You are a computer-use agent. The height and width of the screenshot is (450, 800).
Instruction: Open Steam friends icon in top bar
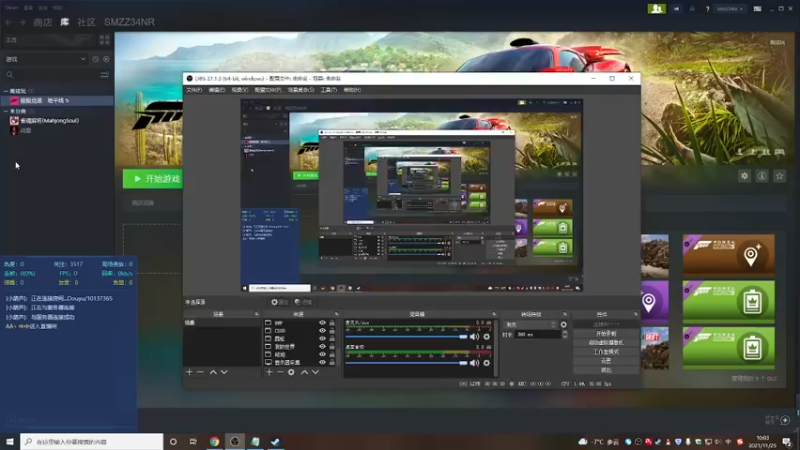coord(657,9)
